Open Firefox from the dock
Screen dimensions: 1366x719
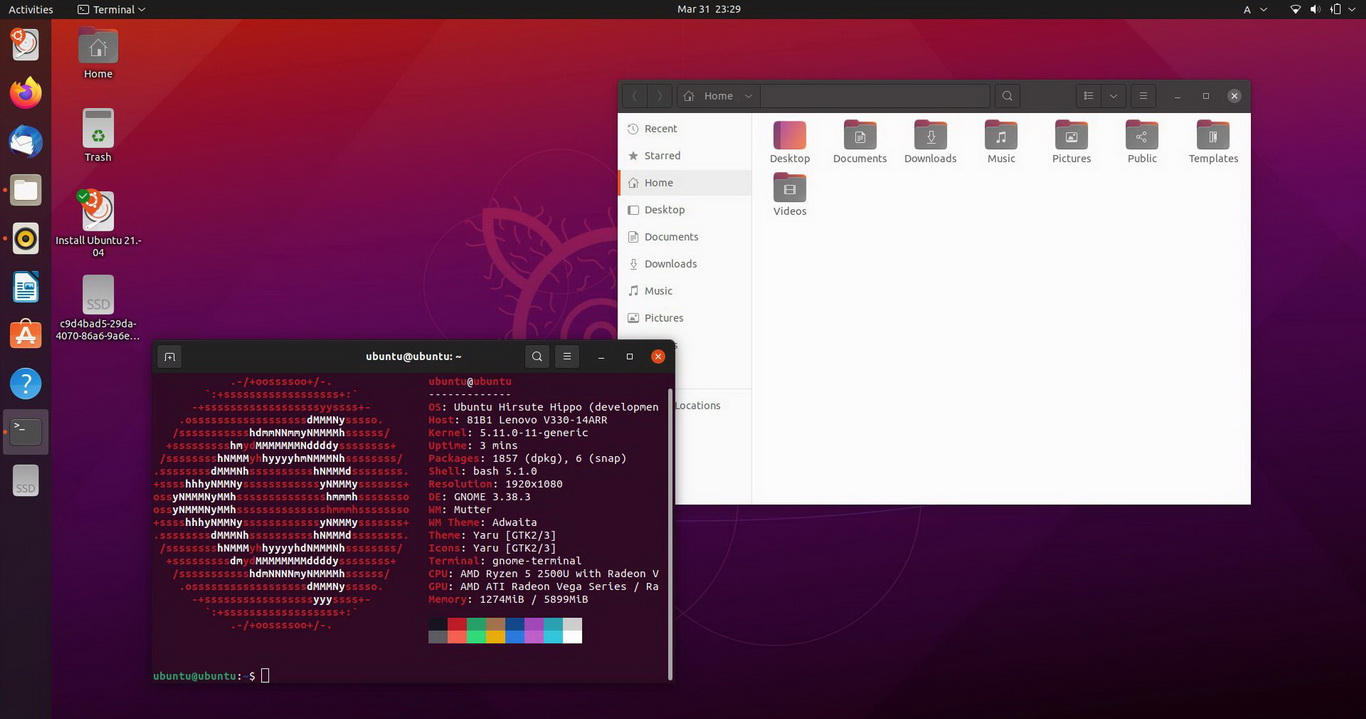click(x=26, y=93)
